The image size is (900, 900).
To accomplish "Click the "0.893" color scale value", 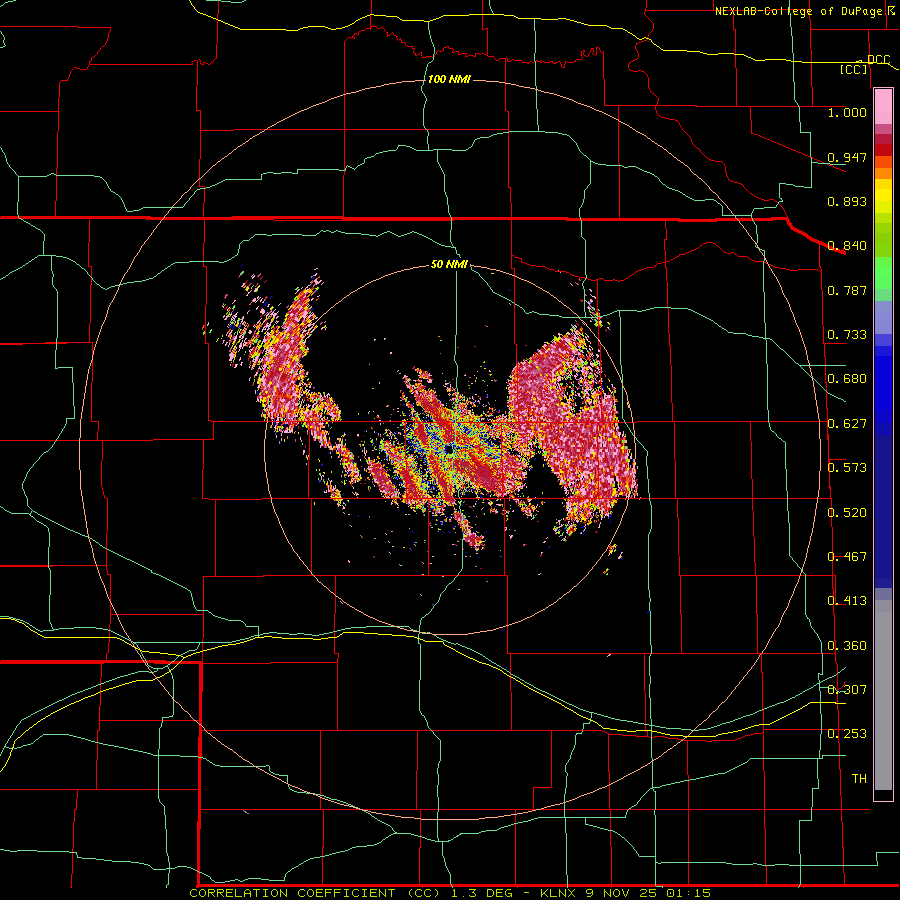I will click(x=847, y=201).
